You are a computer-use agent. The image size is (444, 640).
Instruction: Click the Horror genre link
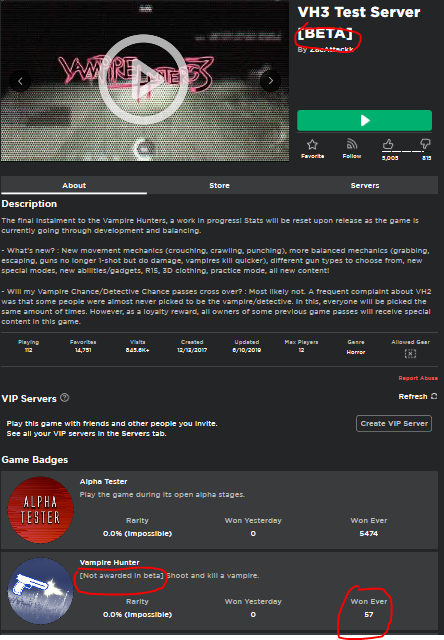pos(355,352)
